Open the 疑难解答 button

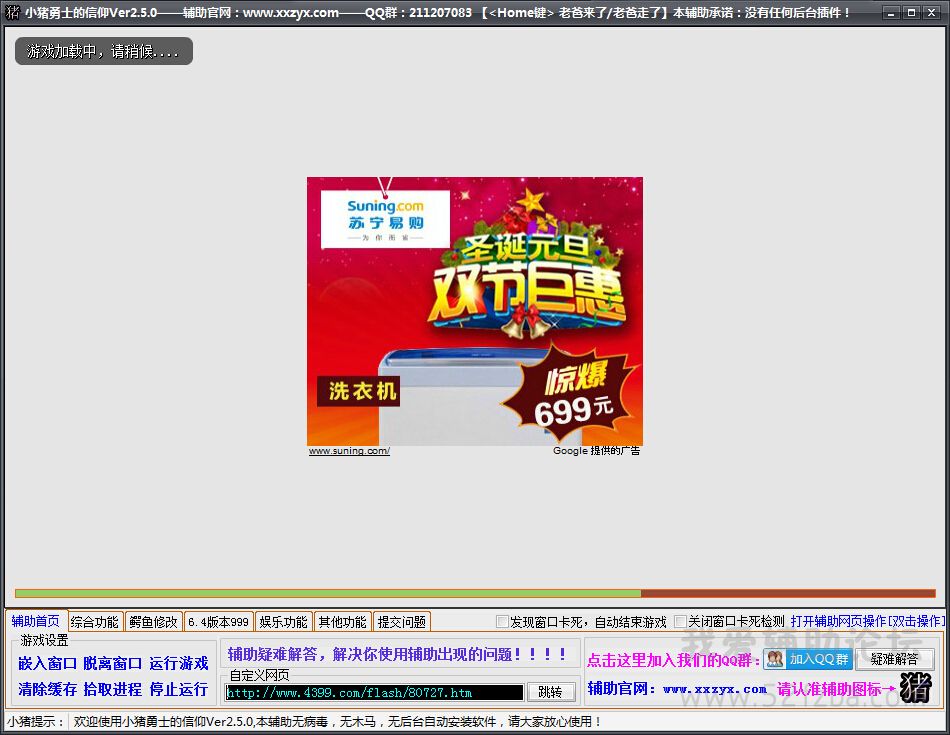click(x=894, y=659)
